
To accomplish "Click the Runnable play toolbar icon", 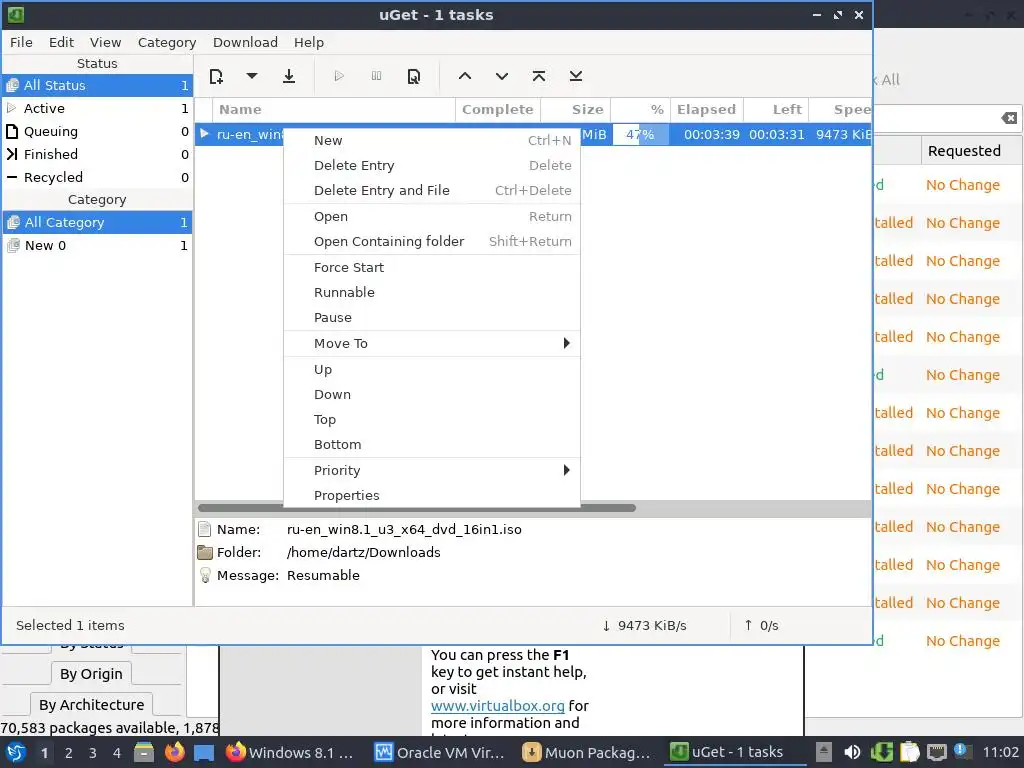I will pos(338,76).
